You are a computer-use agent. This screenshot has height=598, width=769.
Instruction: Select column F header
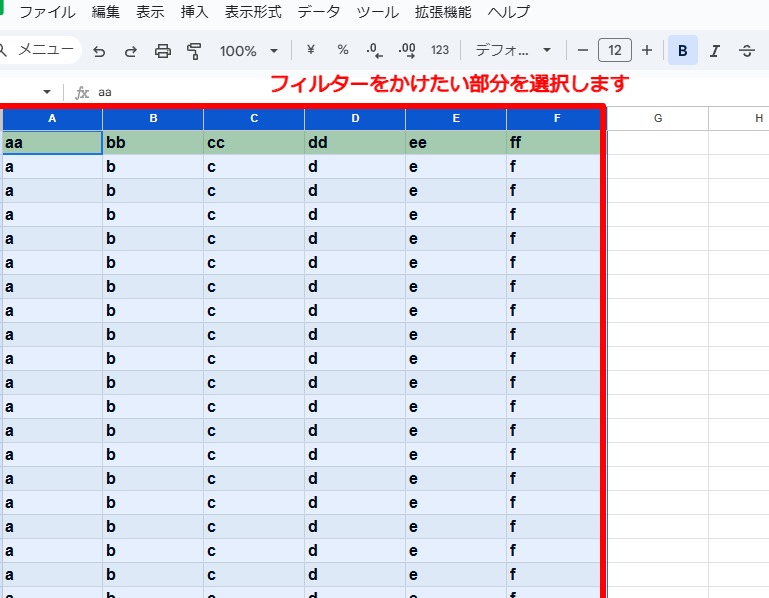click(x=557, y=118)
